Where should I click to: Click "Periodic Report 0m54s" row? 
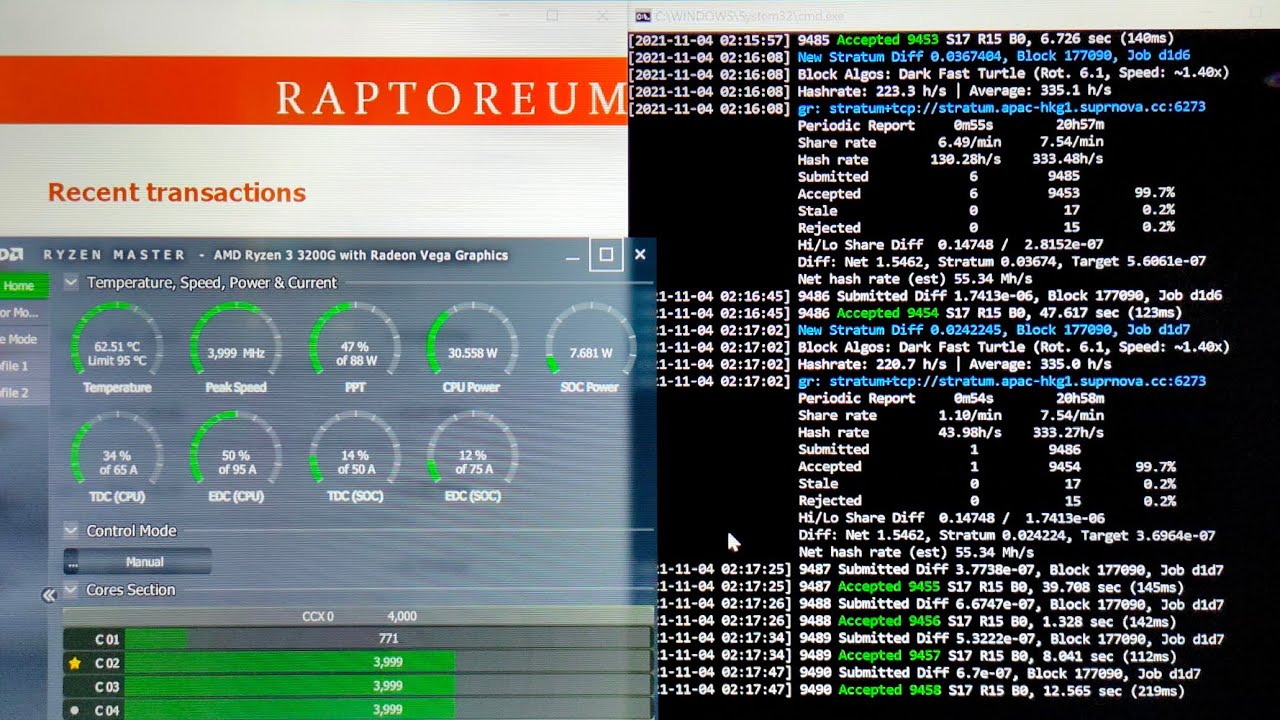[951, 398]
